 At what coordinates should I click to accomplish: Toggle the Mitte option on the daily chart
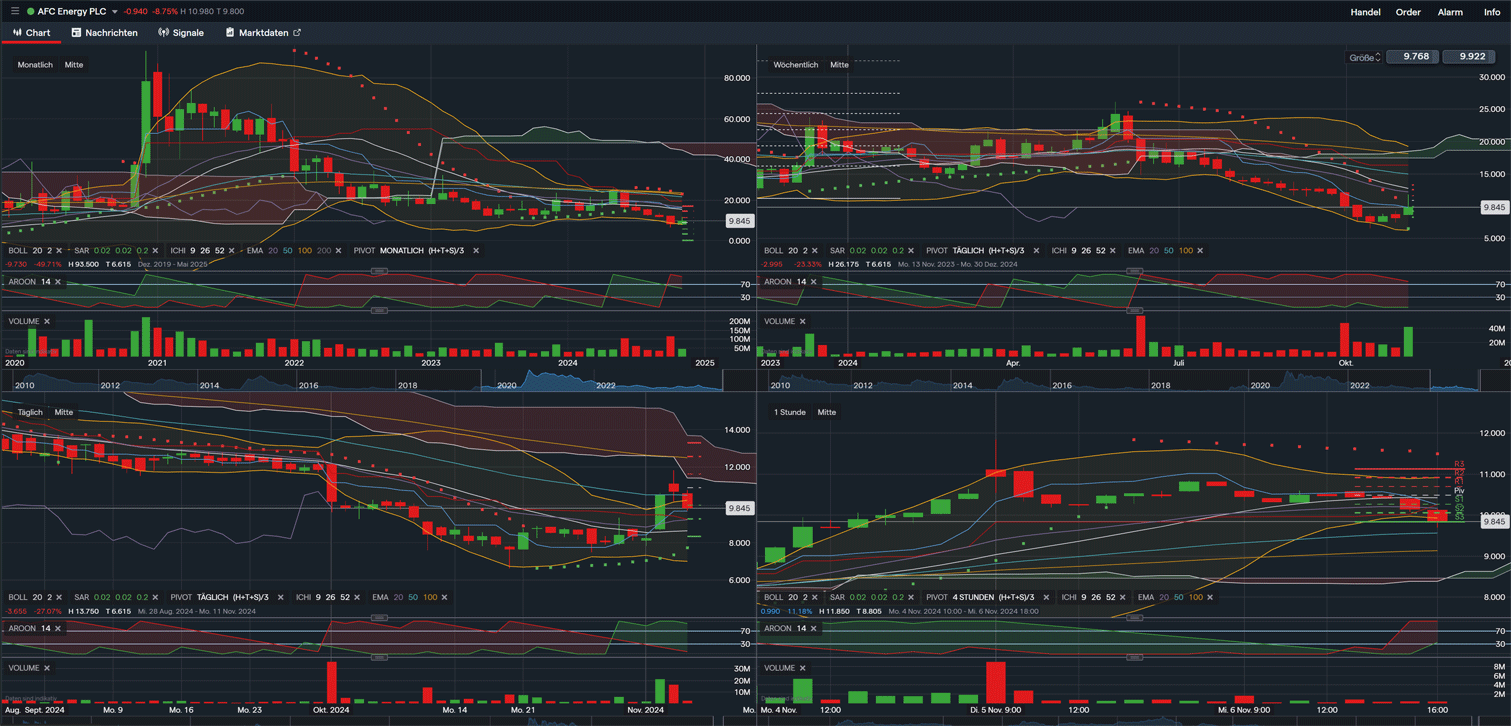point(62,412)
